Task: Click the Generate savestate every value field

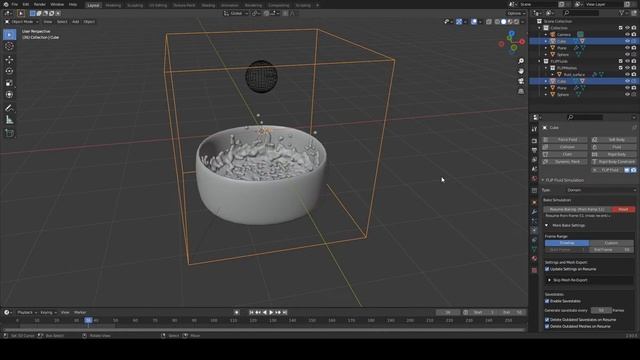Action: [x=601, y=310]
